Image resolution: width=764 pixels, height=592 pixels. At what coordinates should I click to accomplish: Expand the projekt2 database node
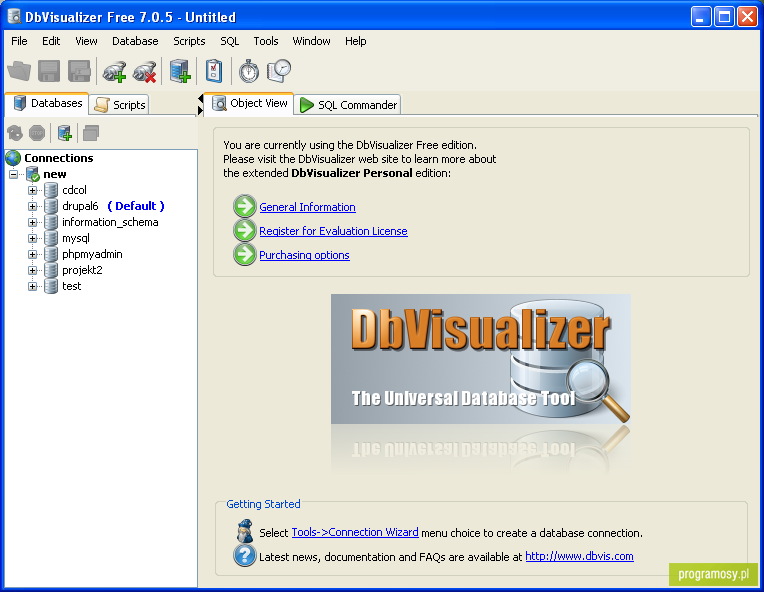pos(32,270)
